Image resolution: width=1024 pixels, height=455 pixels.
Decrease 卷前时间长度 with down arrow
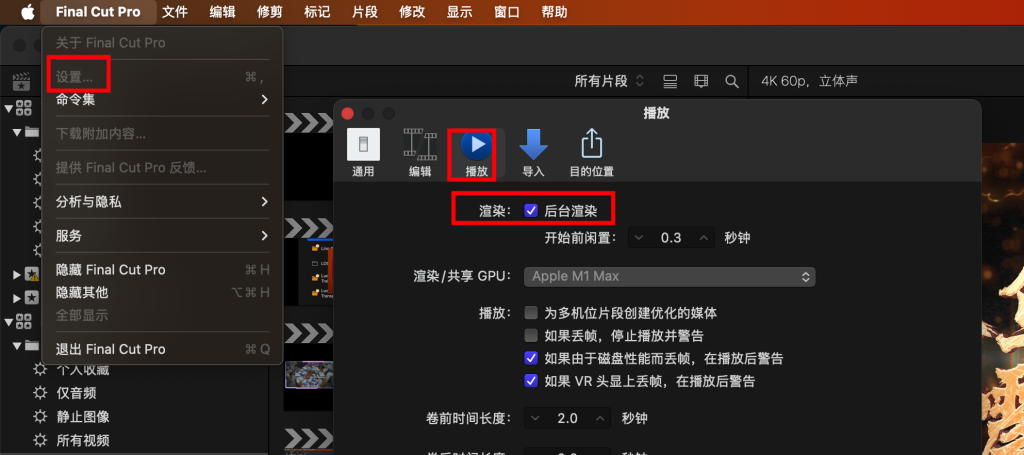(536, 418)
